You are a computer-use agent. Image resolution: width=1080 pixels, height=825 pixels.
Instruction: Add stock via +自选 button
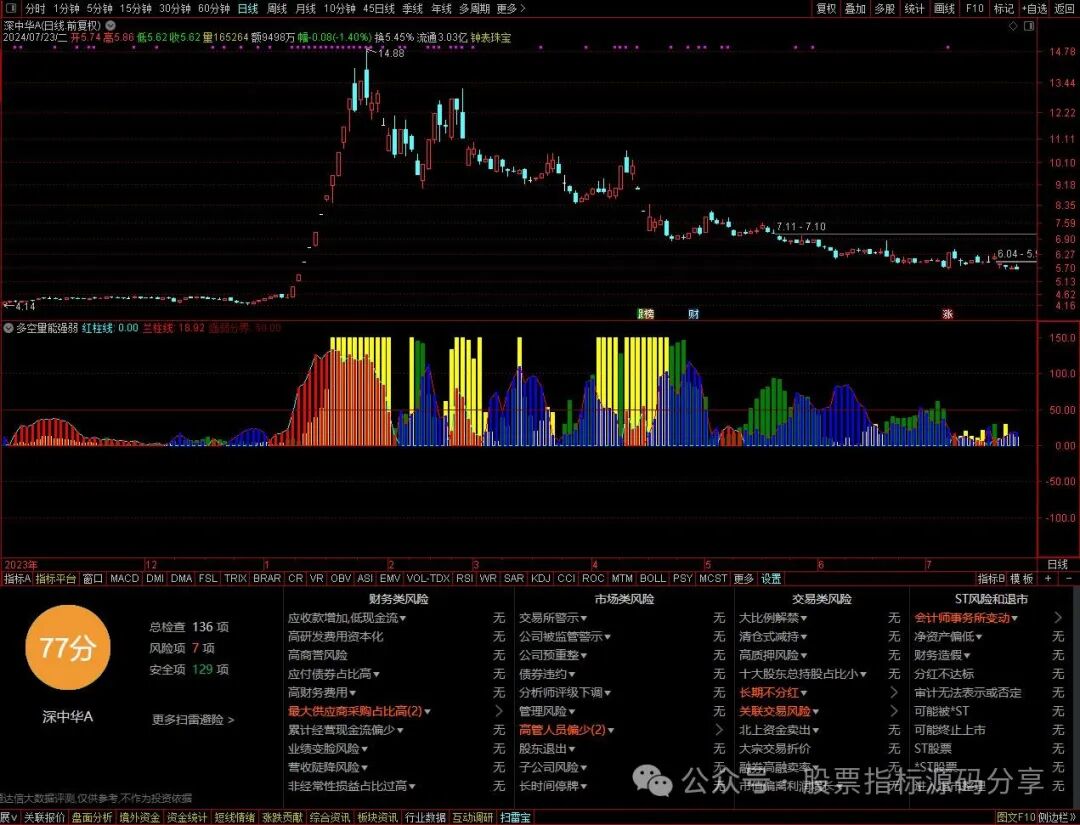coord(1034,8)
